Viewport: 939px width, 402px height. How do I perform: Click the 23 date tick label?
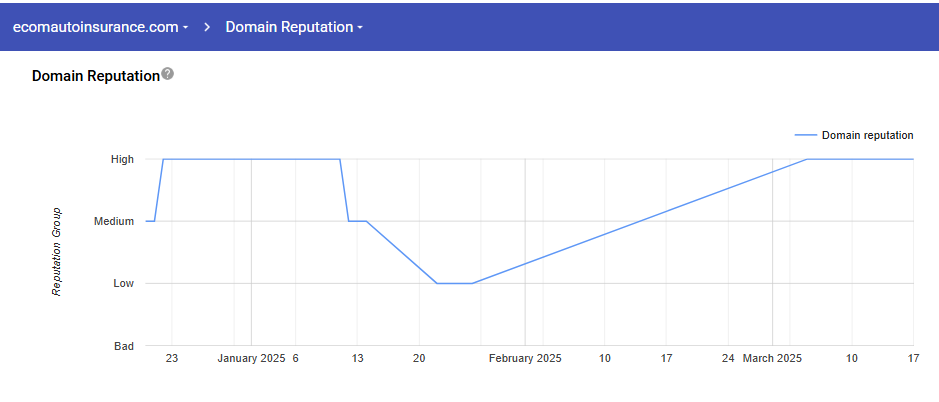[x=171, y=358]
